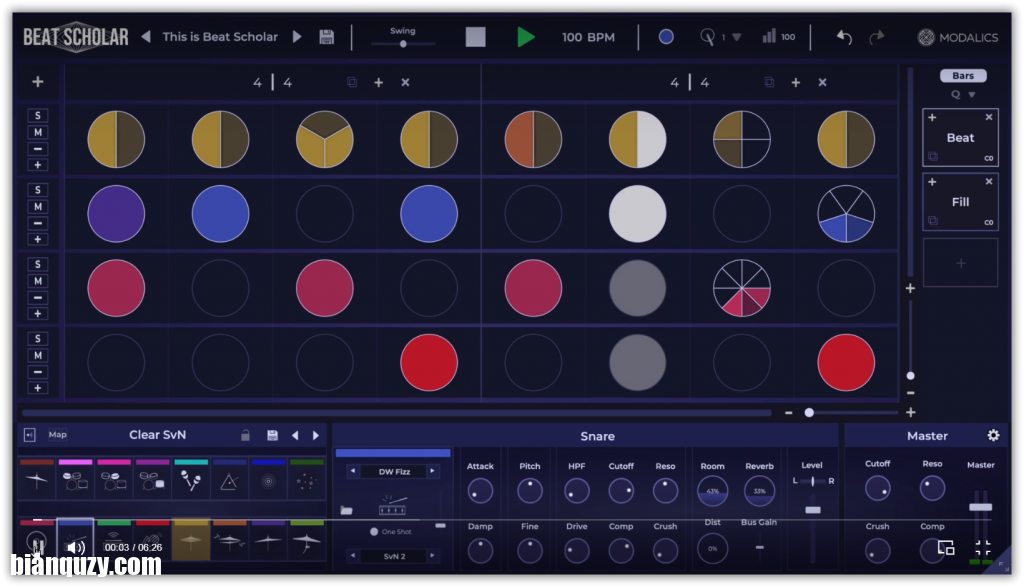1024x587 pixels.
Task: Go to the previous preset before This is Beat Scholar
Action: pos(146,37)
